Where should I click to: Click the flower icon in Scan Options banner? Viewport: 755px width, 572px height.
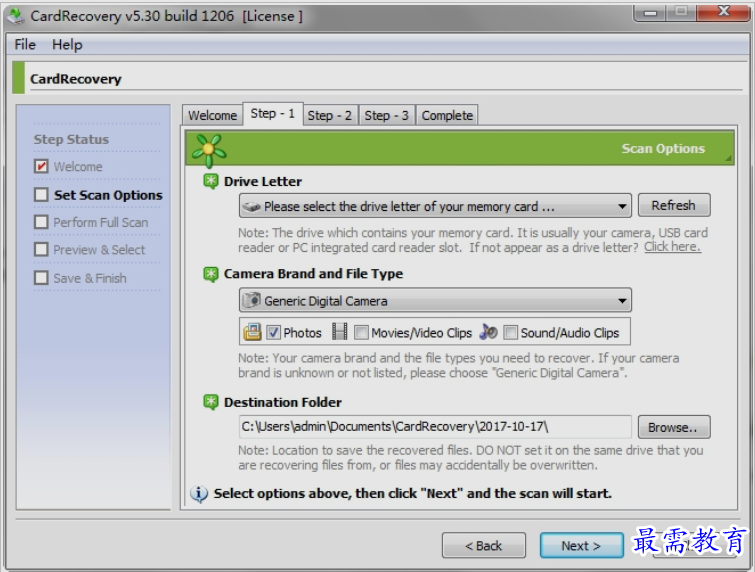[x=208, y=150]
